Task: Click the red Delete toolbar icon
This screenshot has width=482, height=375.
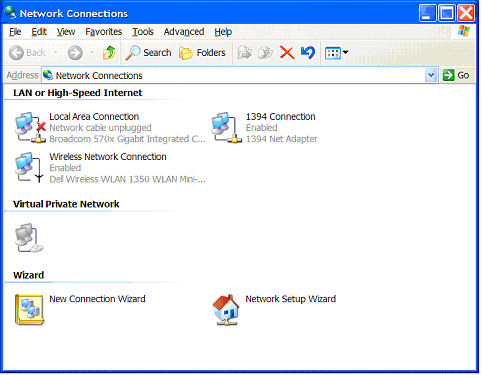Action: point(287,53)
